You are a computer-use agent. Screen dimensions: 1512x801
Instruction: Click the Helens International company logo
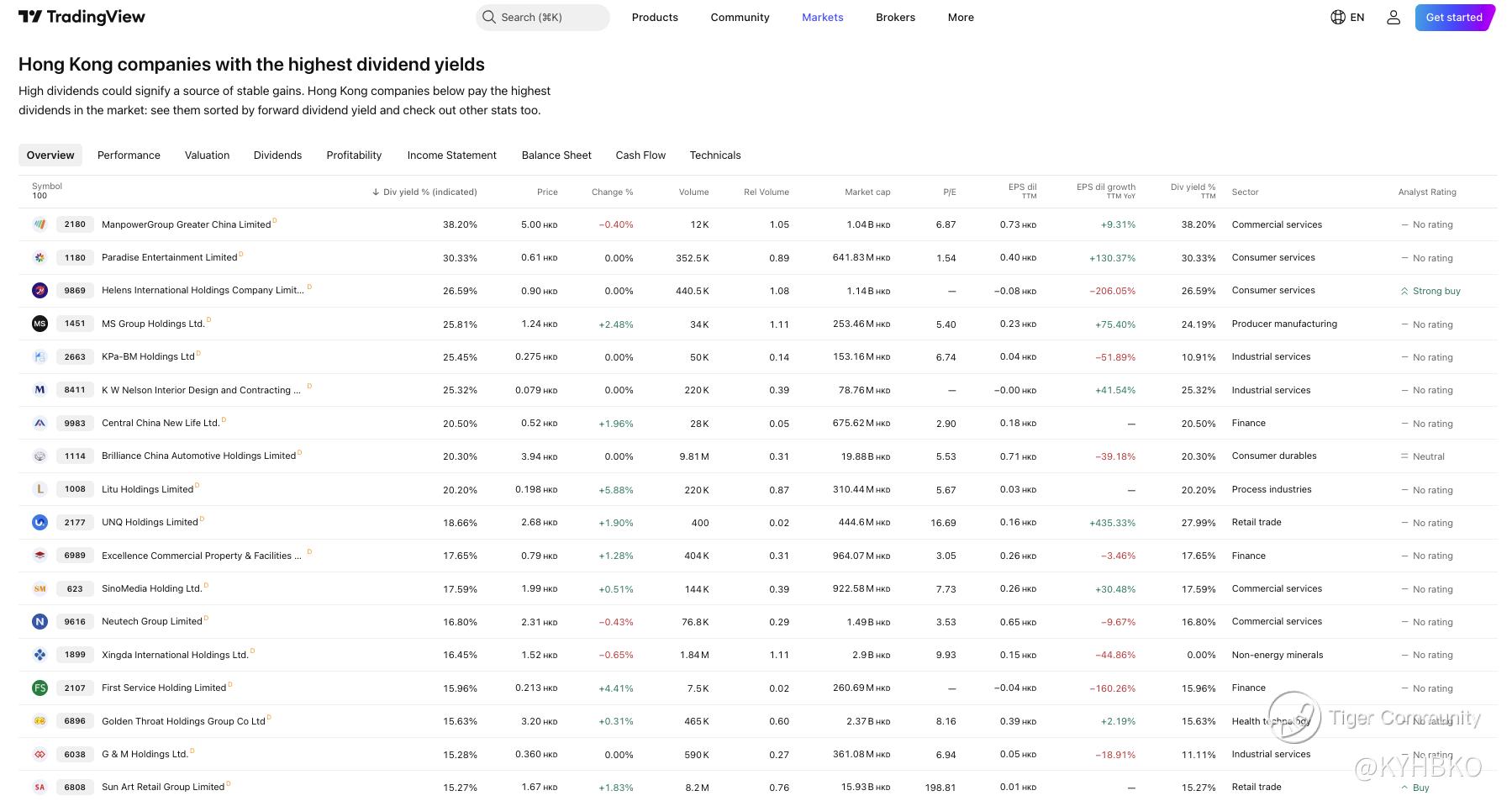40,291
